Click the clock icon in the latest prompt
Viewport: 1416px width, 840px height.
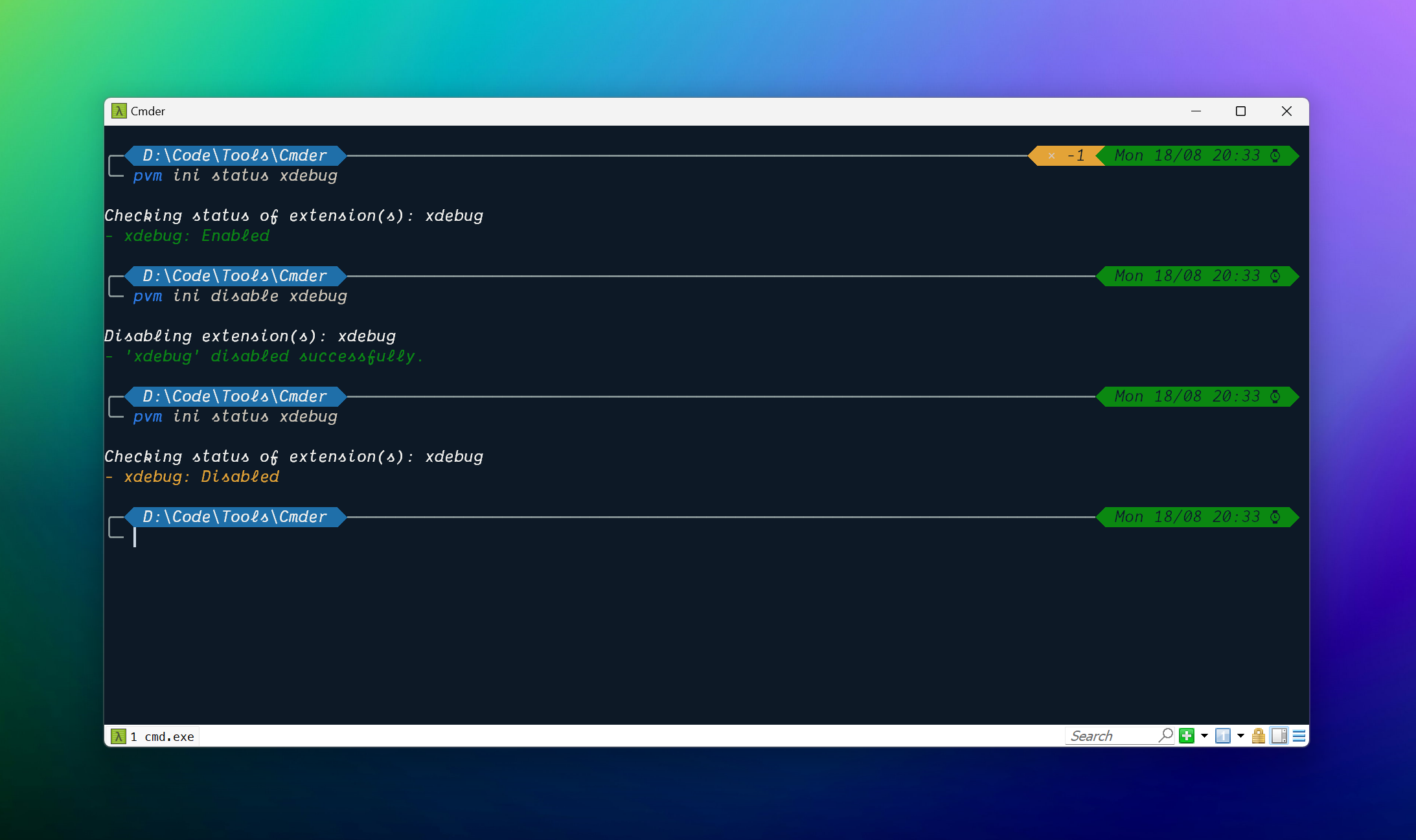coord(1275,517)
